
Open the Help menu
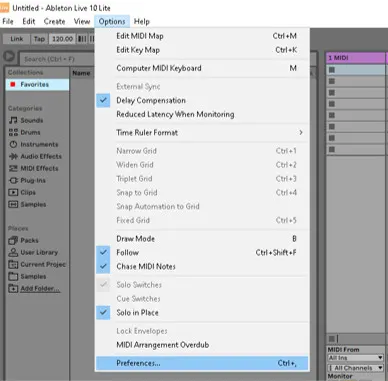[x=142, y=22]
